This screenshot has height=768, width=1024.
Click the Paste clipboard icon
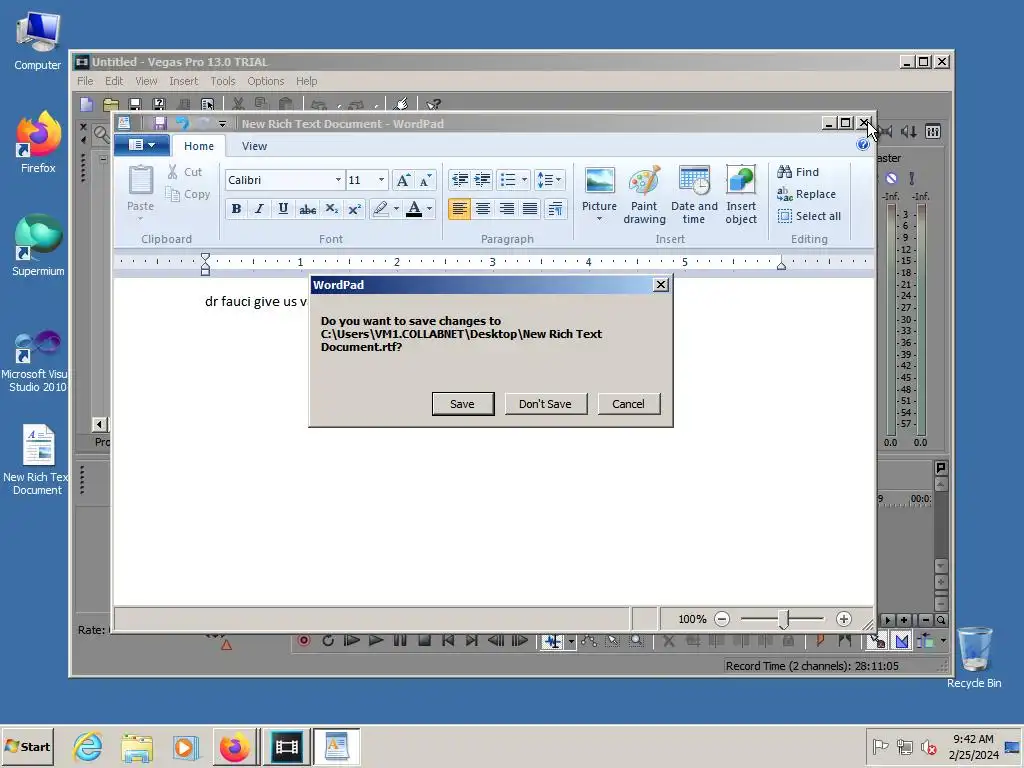coord(140,181)
